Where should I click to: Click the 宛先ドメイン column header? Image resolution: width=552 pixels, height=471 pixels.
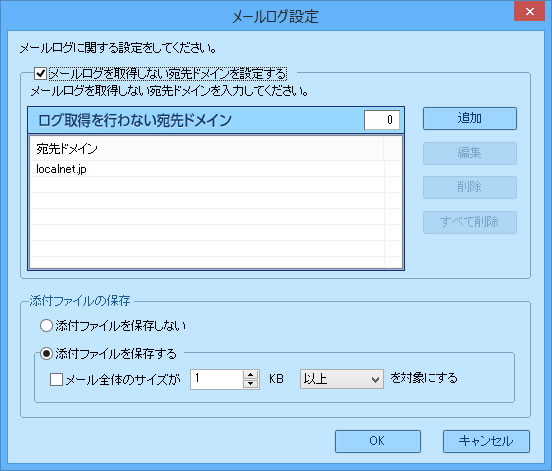(207, 149)
